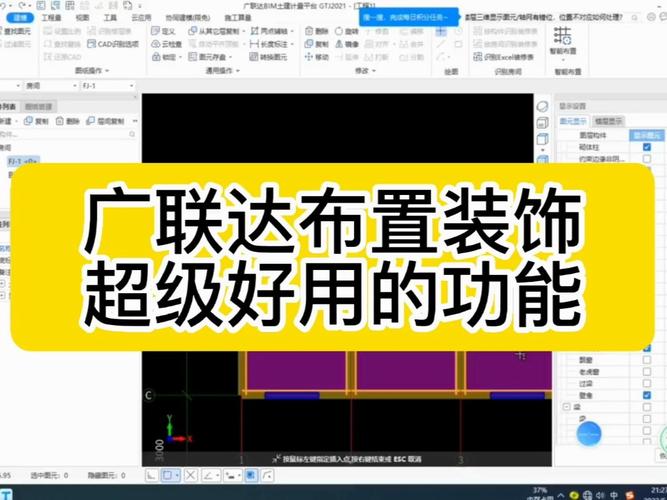Open 识别Excel装修表 recognition tool
Viewport: 667px width, 500px height.
point(504,57)
